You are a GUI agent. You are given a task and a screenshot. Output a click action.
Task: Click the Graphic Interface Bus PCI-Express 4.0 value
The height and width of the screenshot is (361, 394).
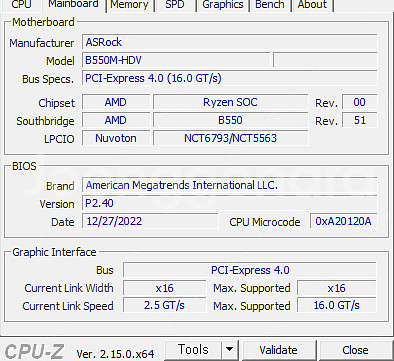(250, 270)
